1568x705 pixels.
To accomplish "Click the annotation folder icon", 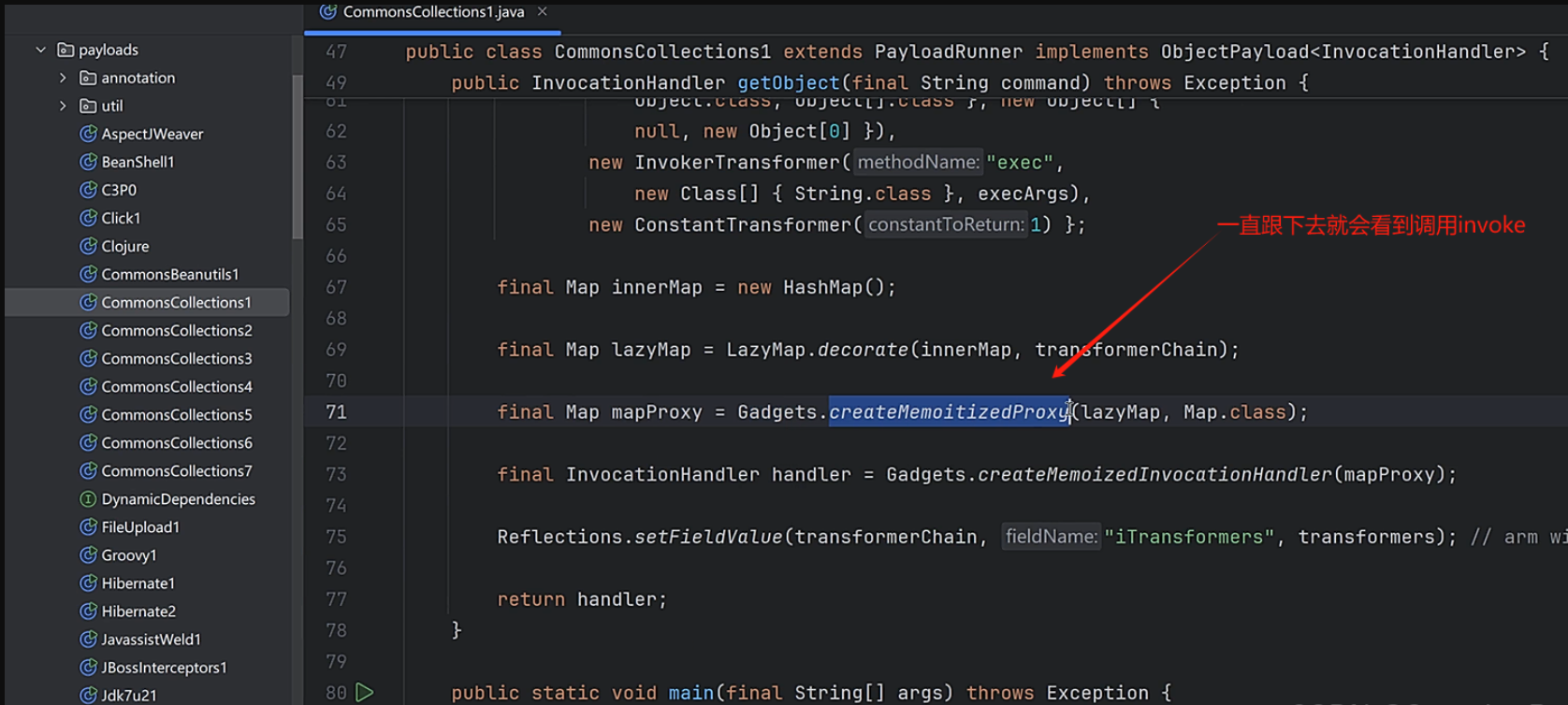I will coord(88,78).
